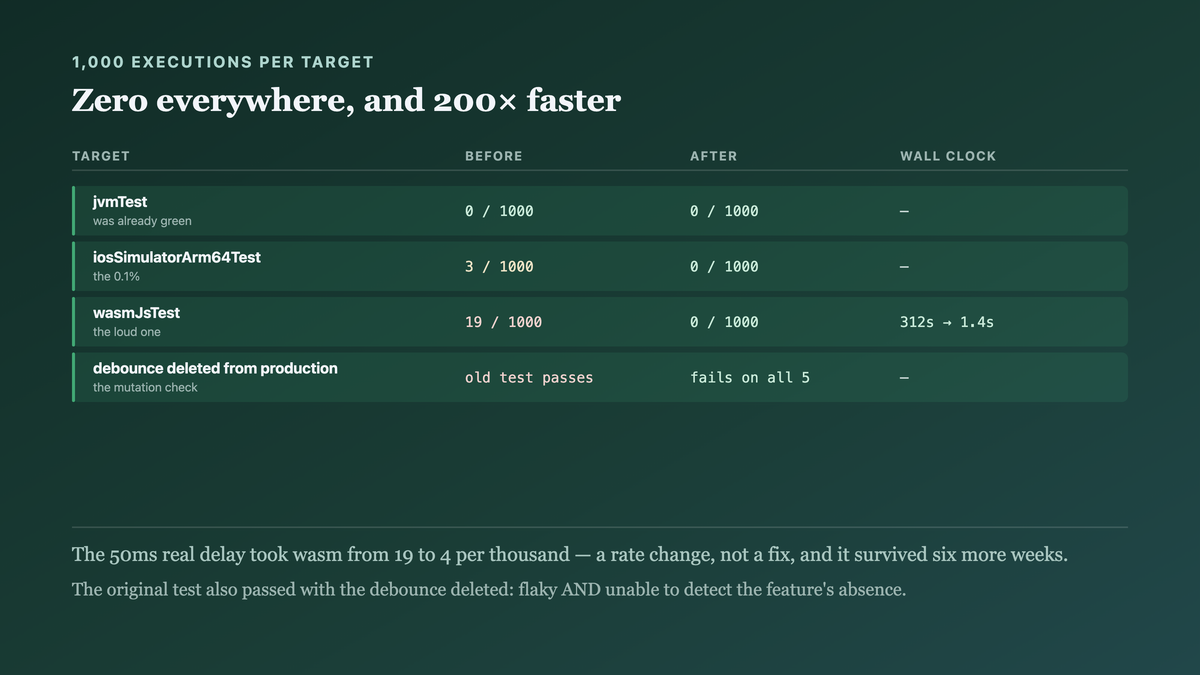1200x675 pixels.
Task: Click the 'the loud one' subtitle
Action: [127, 332]
